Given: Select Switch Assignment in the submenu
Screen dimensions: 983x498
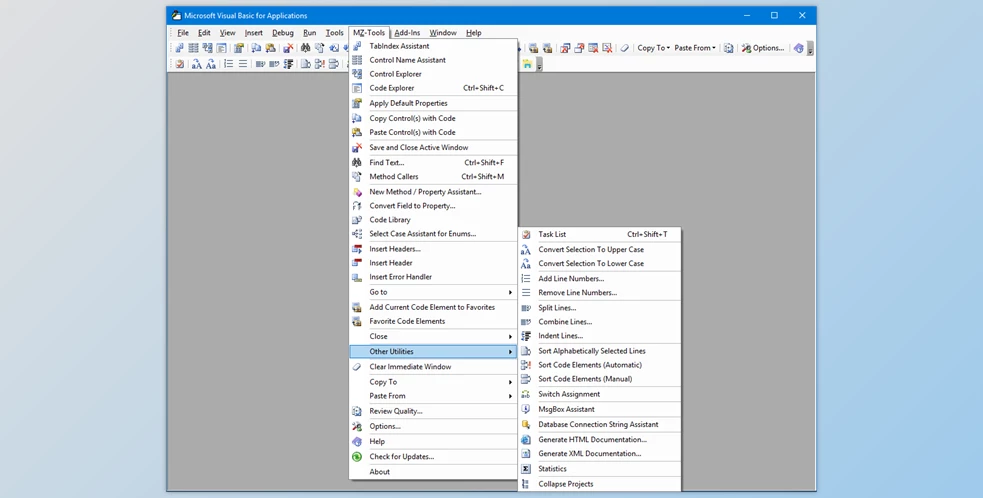Looking at the screenshot, I should tap(600, 394).
